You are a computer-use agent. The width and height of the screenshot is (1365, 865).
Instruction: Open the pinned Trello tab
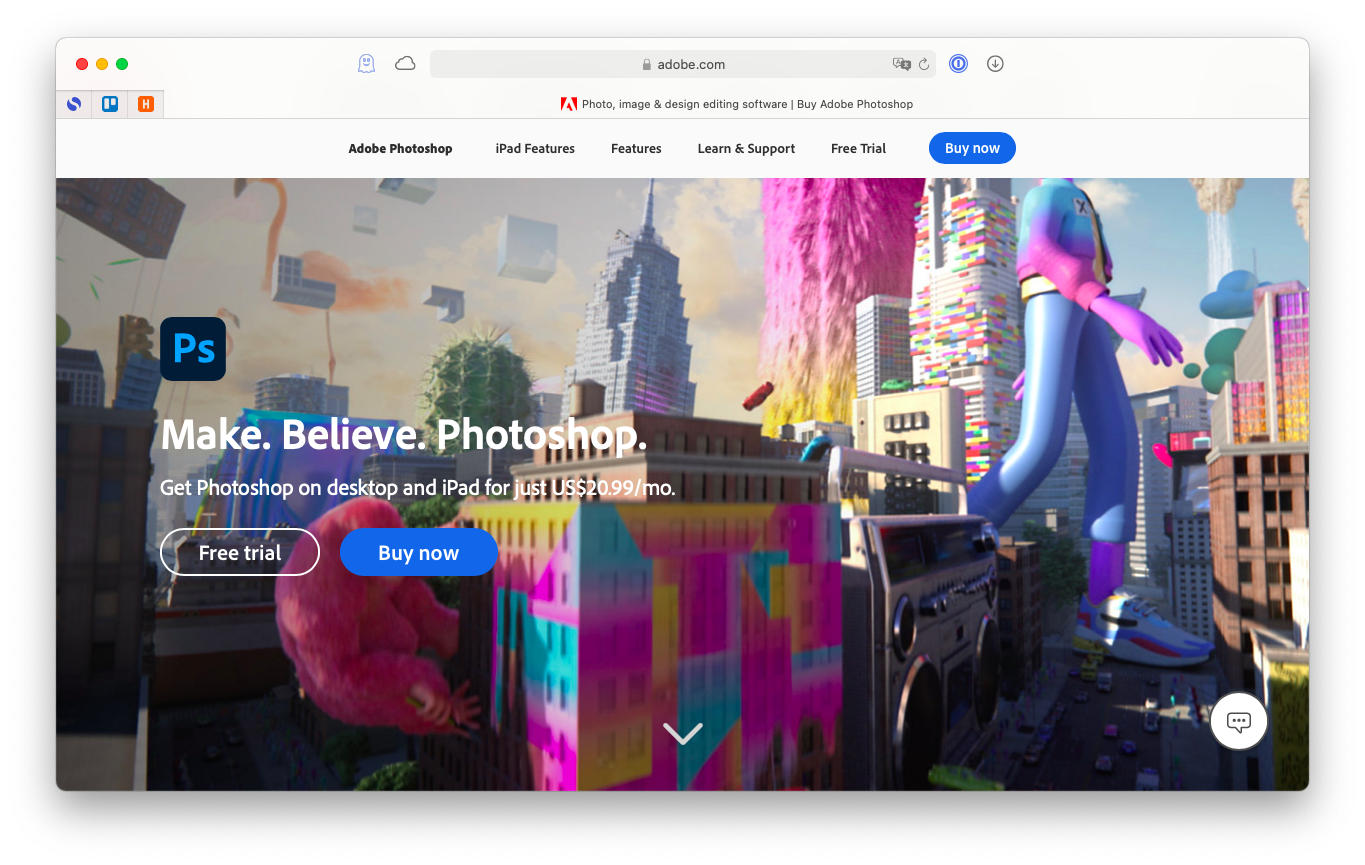110,103
